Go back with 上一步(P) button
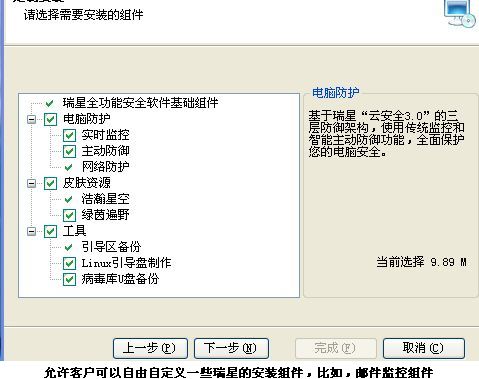 [x=150, y=348]
